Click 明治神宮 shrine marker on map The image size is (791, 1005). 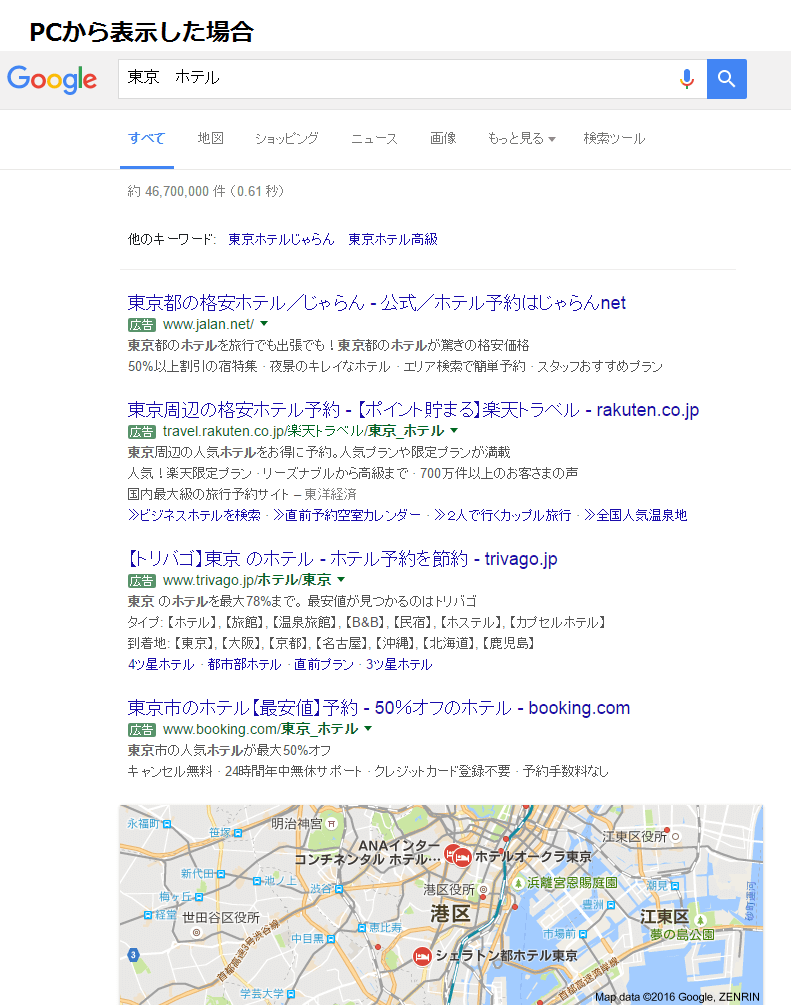331,824
